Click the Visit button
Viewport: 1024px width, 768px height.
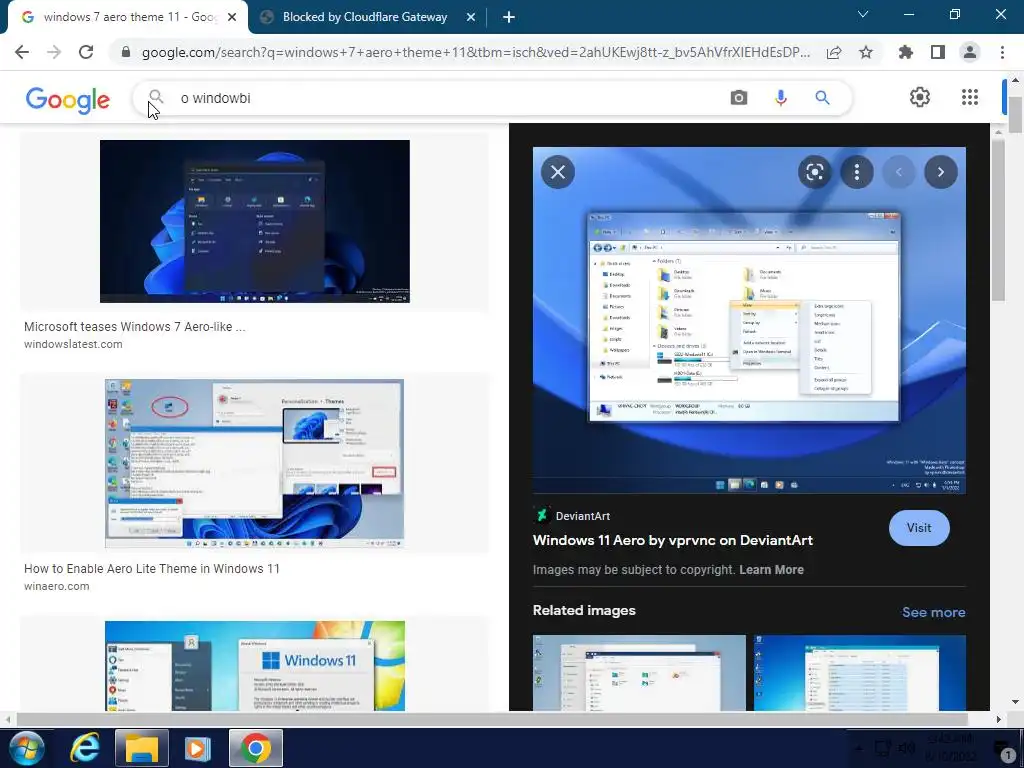919,528
